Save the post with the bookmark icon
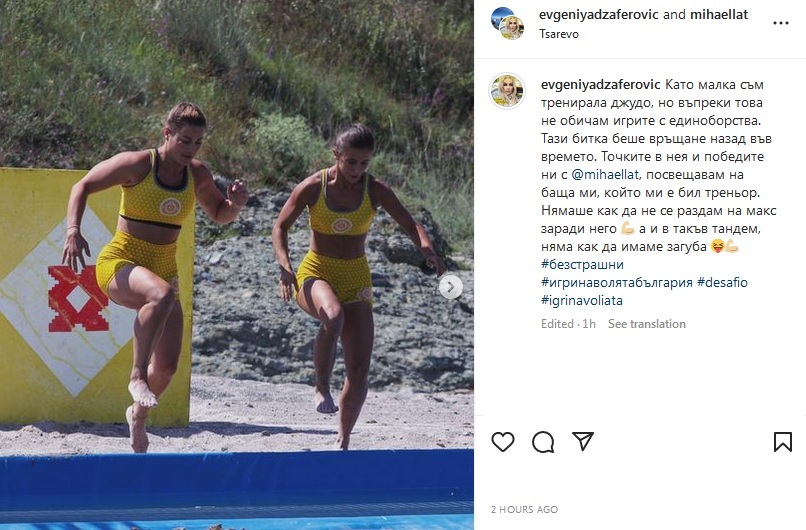The width and height of the screenshot is (806, 530). (x=782, y=442)
